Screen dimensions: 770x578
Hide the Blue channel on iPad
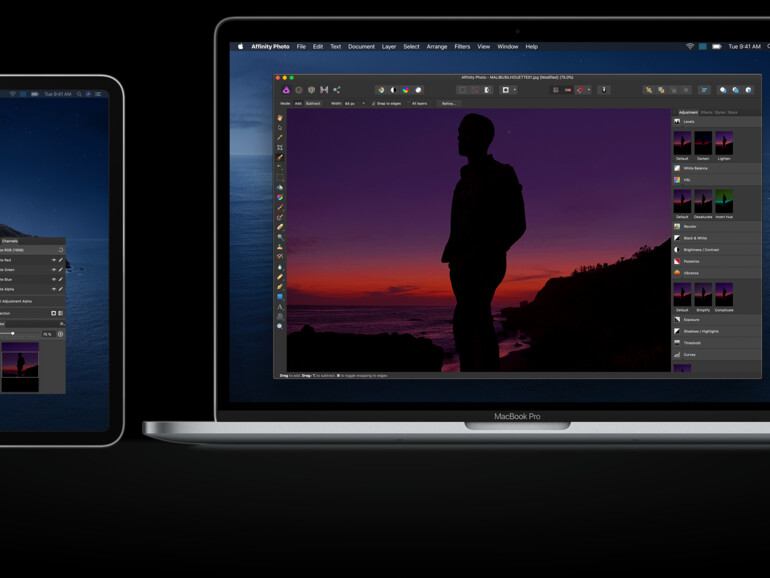pyautogui.click(x=54, y=279)
